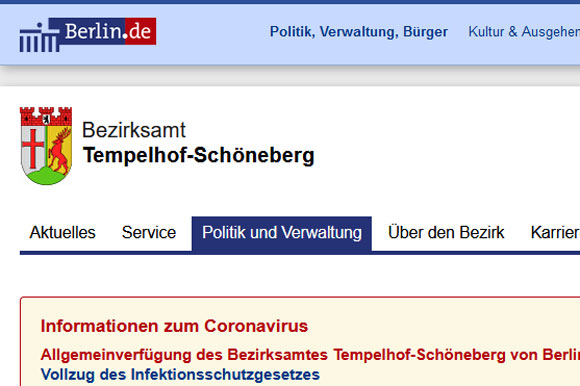Follow the Vollzug des Infektionsschutzgesetzes link
The height and width of the screenshot is (386, 580).
pos(180,375)
